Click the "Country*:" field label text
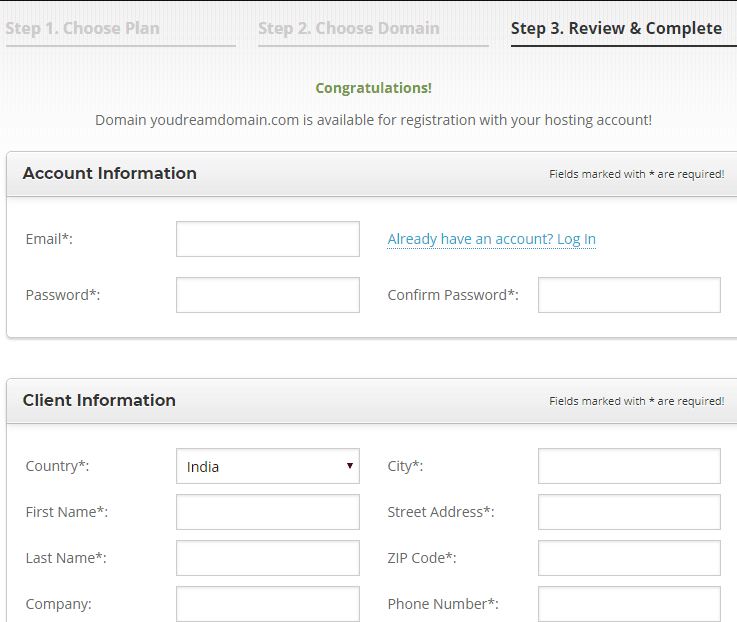The image size is (737, 622). [x=57, y=466]
